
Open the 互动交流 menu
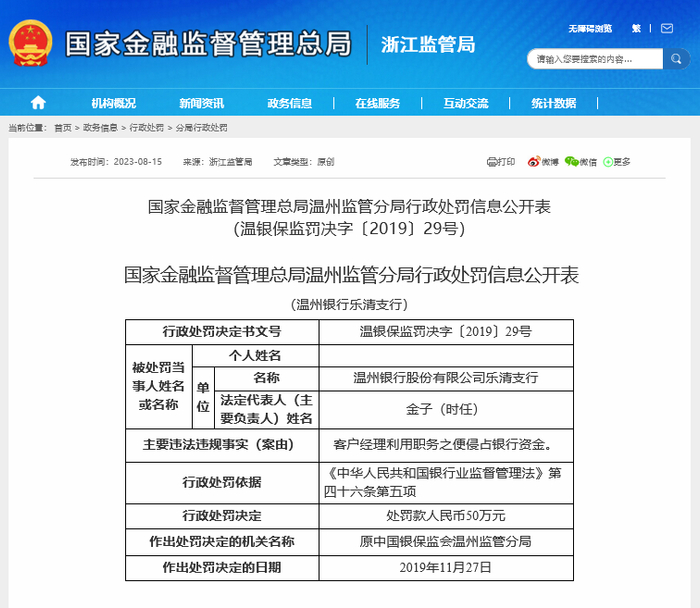[x=466, y=103]
